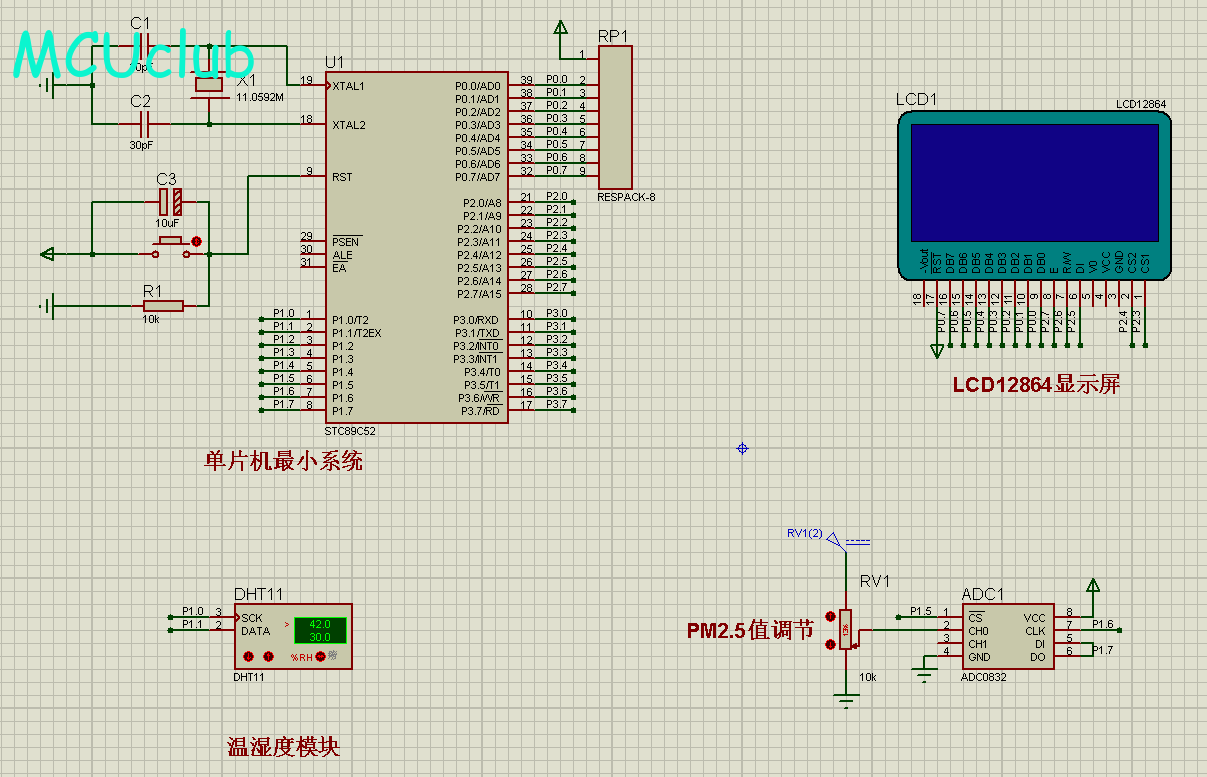Click the R1 10k resistor
Viewport: 1207px width, 777px height.
pyautogui.click(x=162, y=305)
